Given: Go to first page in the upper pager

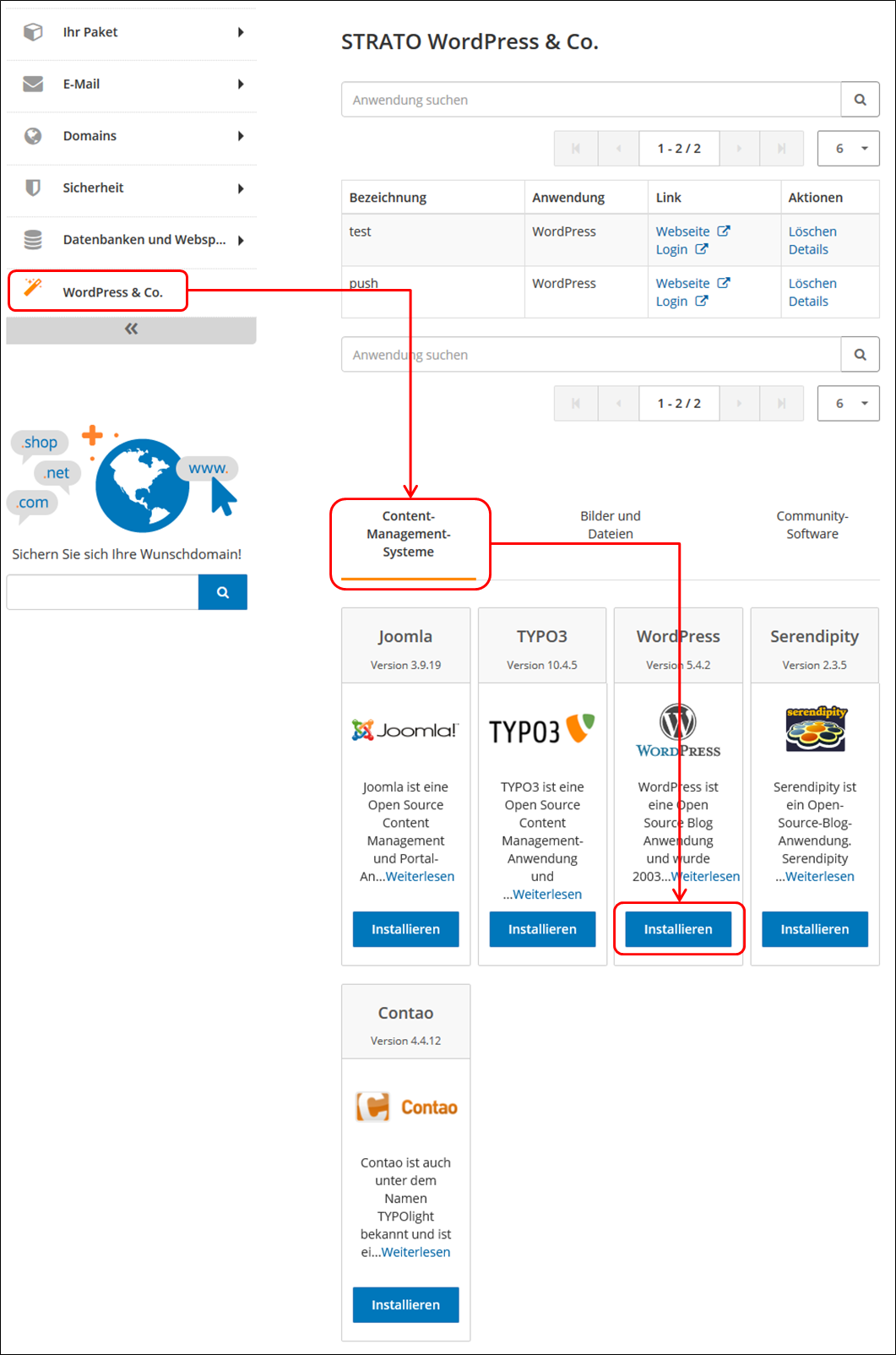Looking at the screenshot, I should [576, 149].
